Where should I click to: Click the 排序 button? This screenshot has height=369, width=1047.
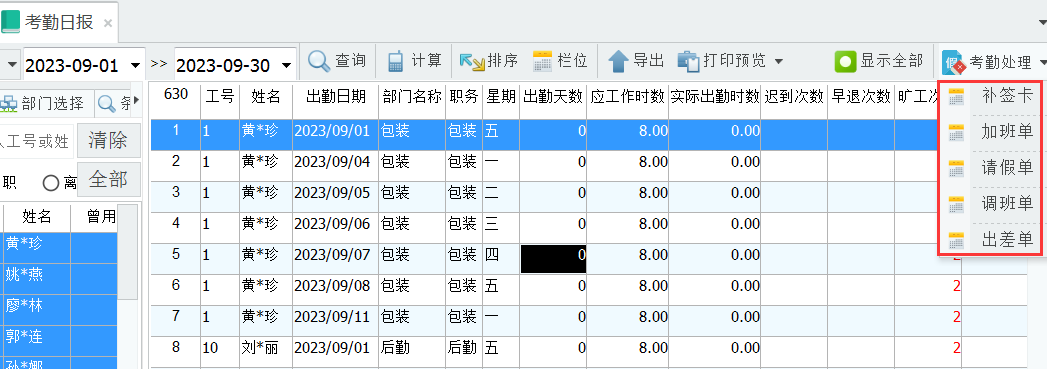click(x=489, y=61)
